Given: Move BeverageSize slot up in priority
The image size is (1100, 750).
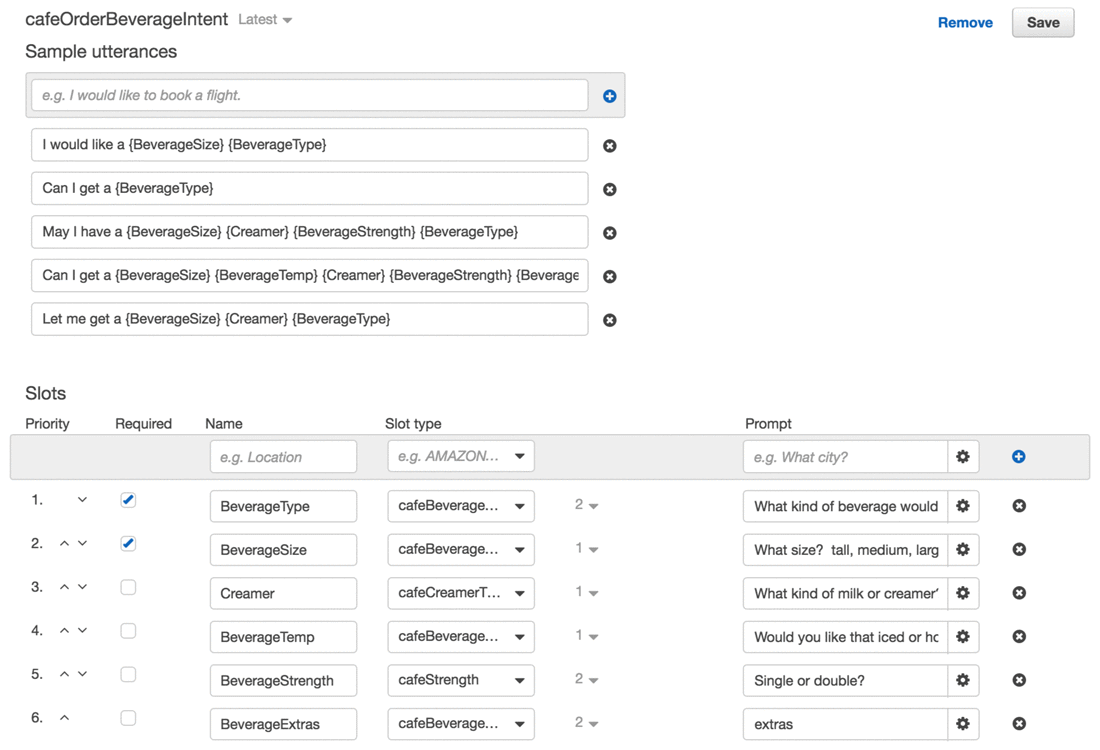Looking at the screenshot, I should [64, 544].
